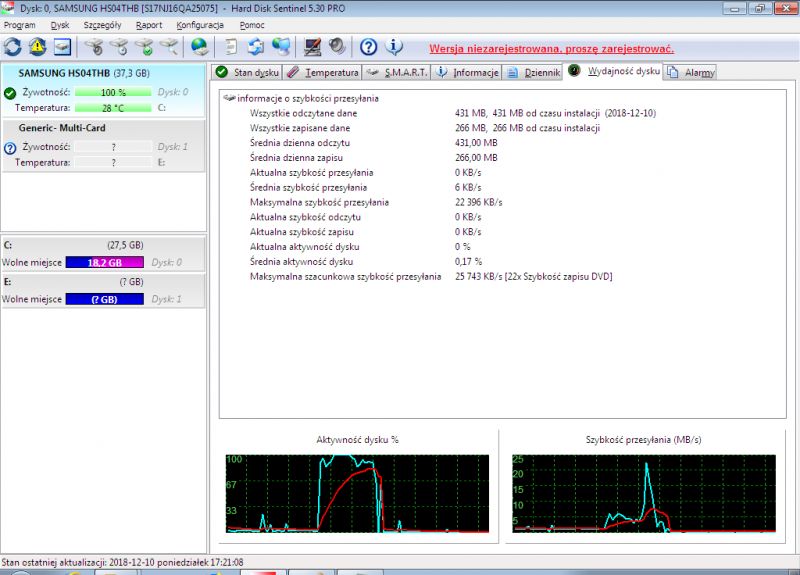Open the Program menu
Viewport: 800px width, 575px height.
click(x=19, y=25)
